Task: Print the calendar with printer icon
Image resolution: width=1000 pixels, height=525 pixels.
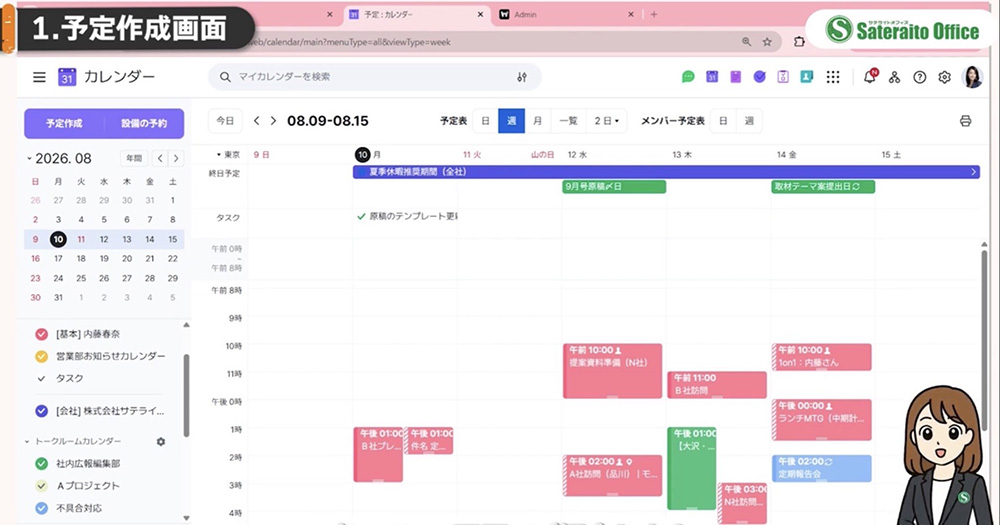Action: coord(966,121)
